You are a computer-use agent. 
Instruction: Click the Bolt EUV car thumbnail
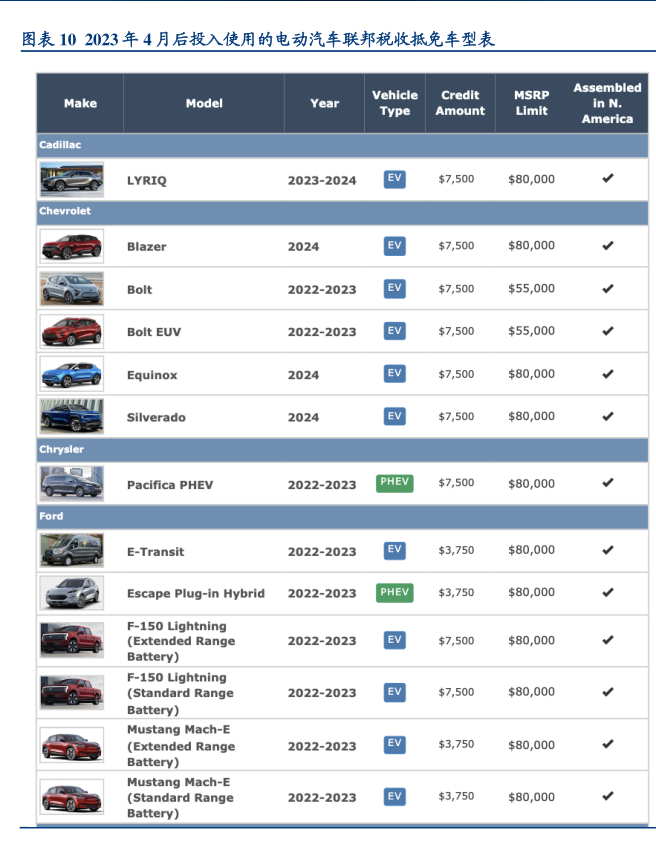(72, 332)
